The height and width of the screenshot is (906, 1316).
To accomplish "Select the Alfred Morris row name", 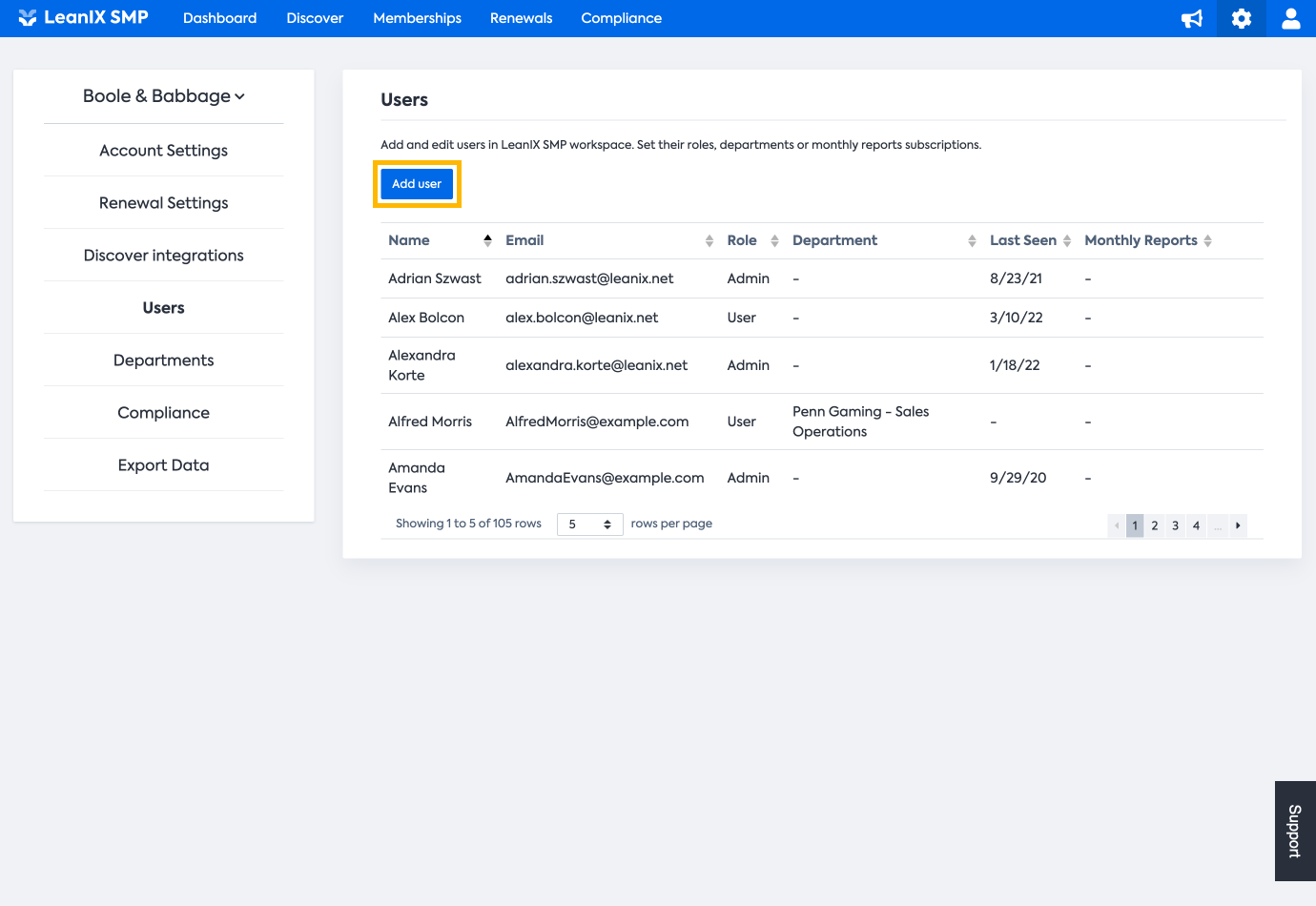I will click(x=430, y=422).
